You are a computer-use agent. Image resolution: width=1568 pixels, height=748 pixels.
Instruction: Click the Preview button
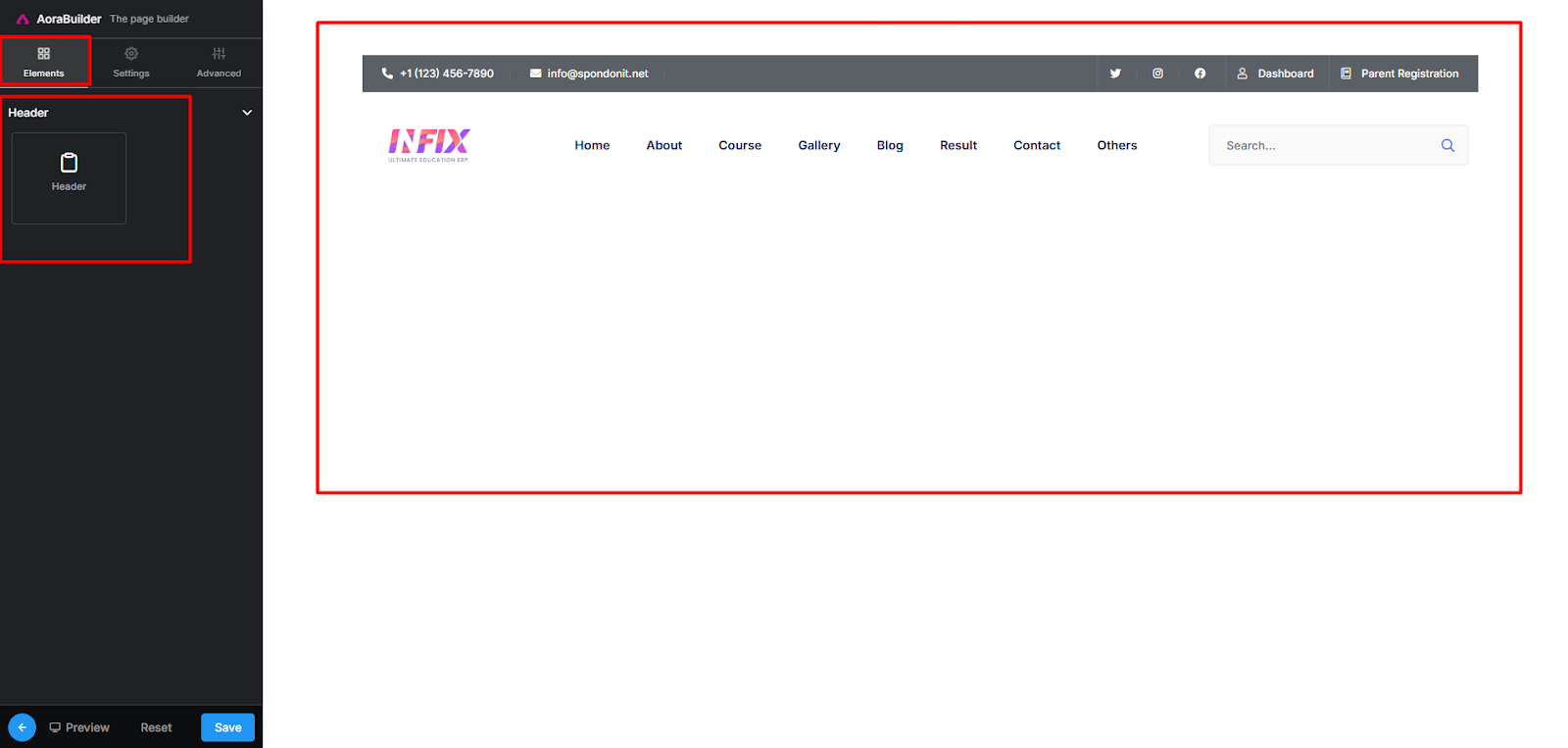[x=79, y=727]
